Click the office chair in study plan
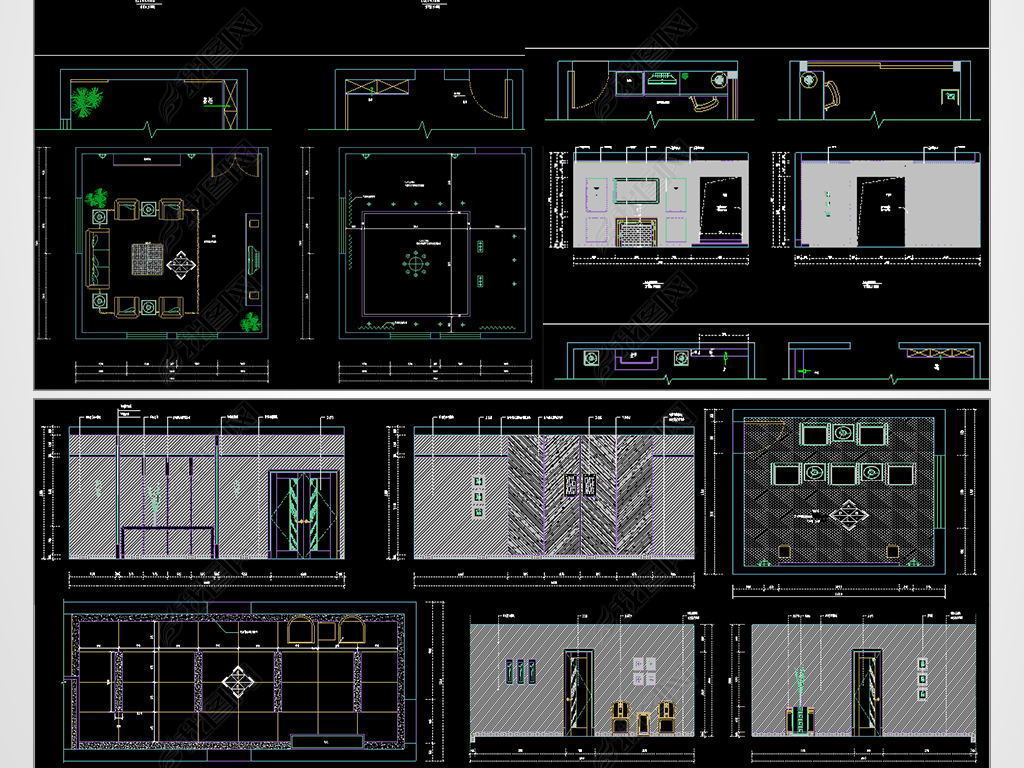The image size is (1024, 768). click(705, 103)
